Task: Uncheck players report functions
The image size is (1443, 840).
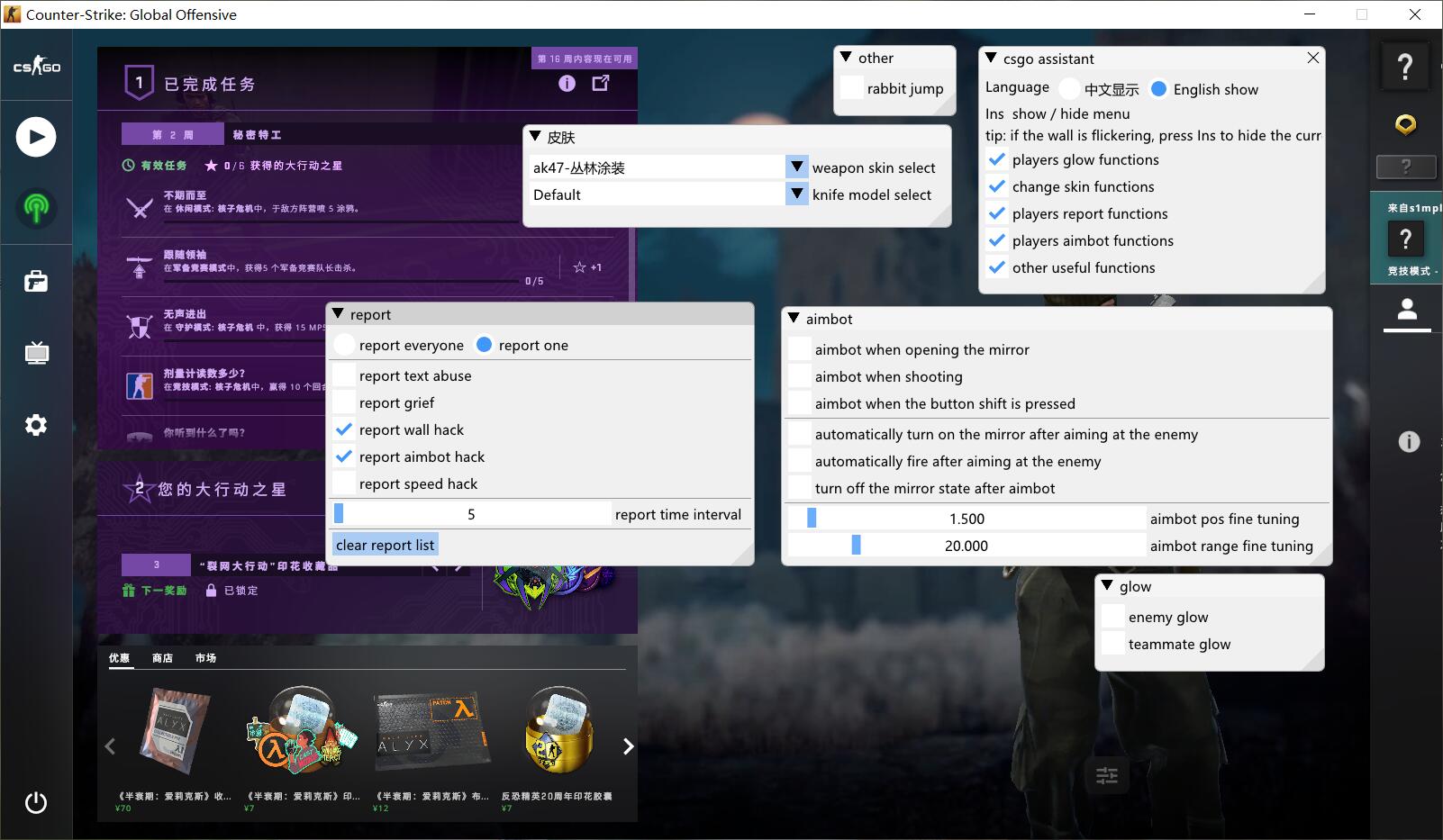Action: coord(996,213)
